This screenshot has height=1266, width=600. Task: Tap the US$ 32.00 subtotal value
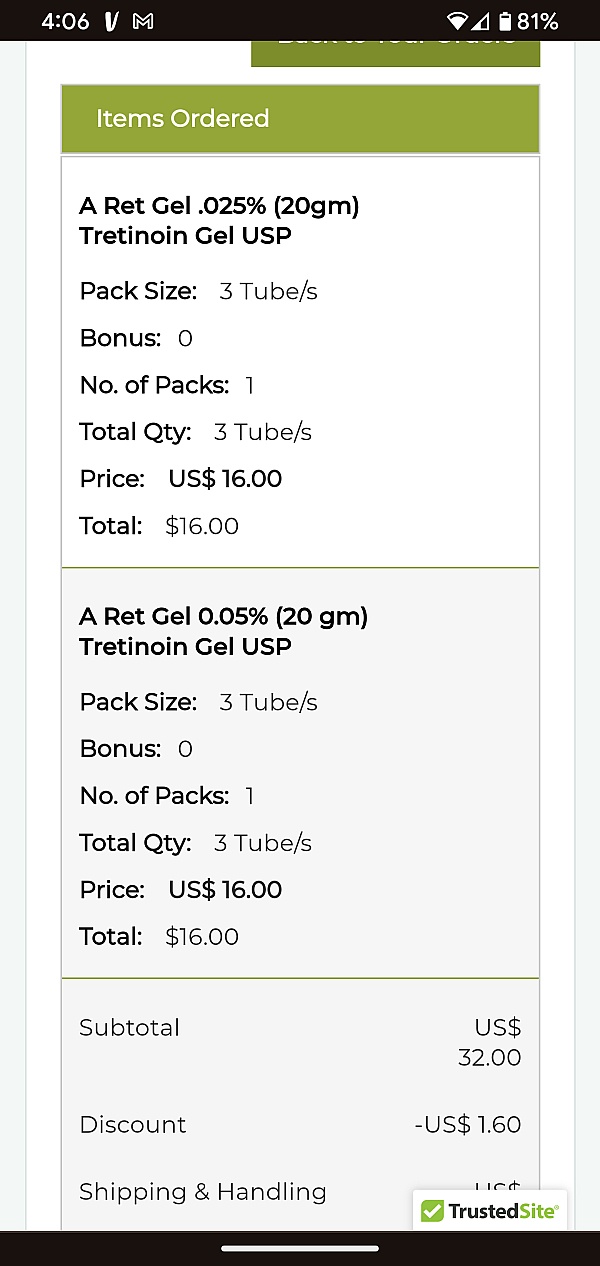(x=490, y=1043)
